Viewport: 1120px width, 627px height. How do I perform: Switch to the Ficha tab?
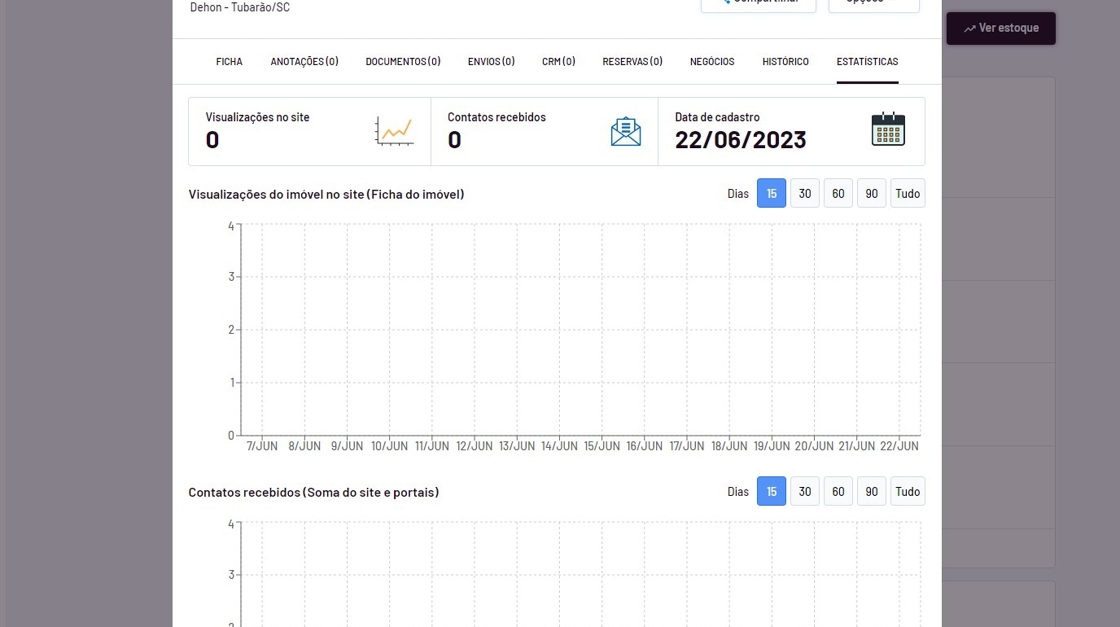[x=229, y=62]
